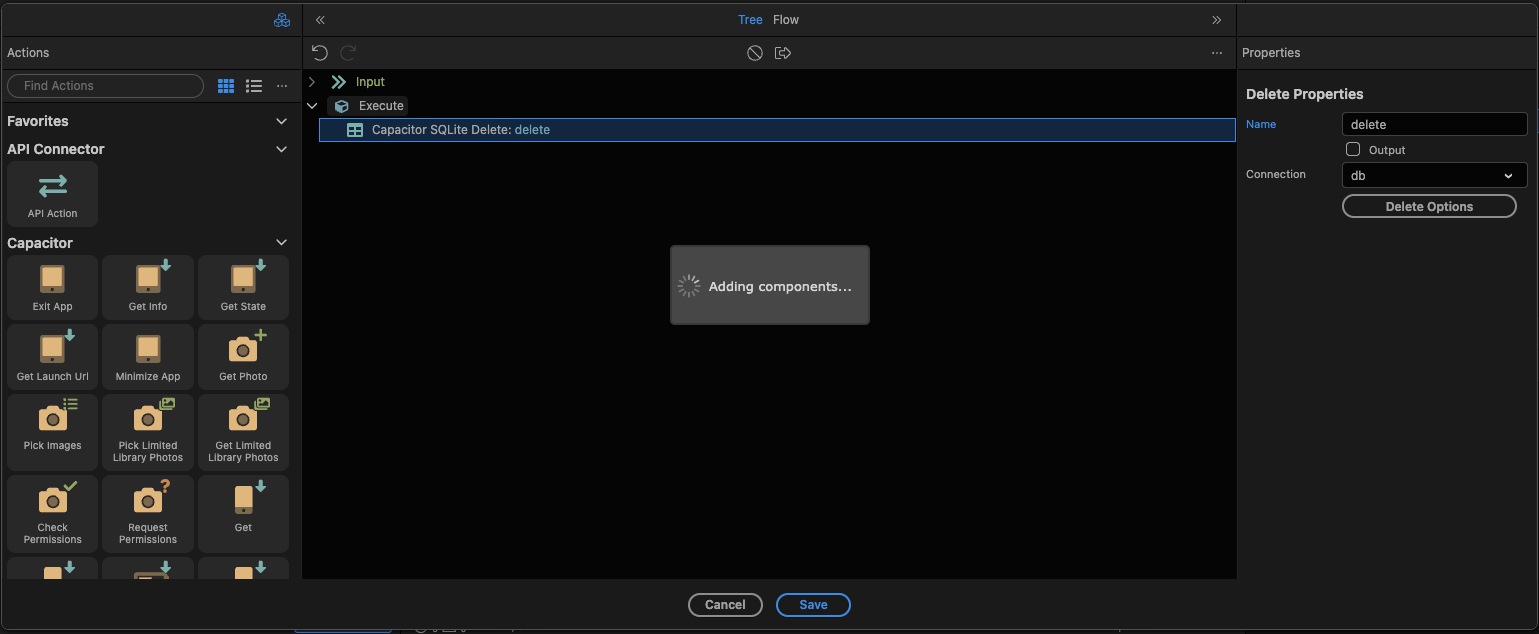Select the Minimize App action

pos(148,358)
